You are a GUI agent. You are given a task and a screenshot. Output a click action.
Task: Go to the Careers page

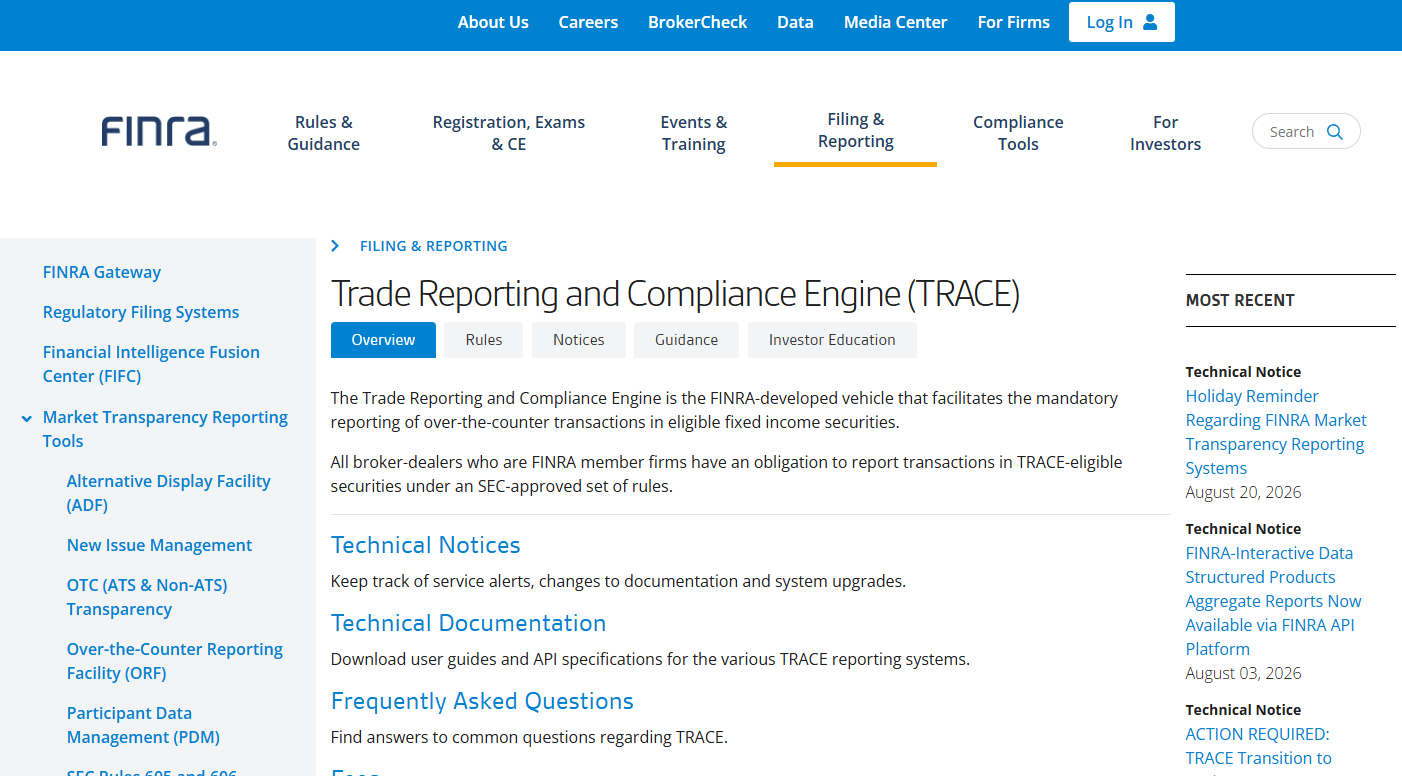(x=588, y=22)
